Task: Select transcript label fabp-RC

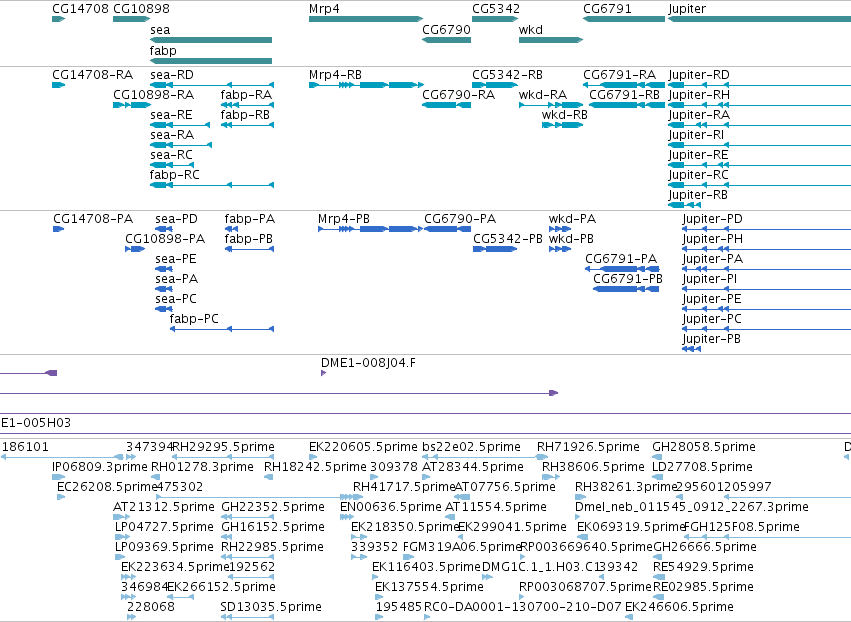Action: [x=174, y=175]
